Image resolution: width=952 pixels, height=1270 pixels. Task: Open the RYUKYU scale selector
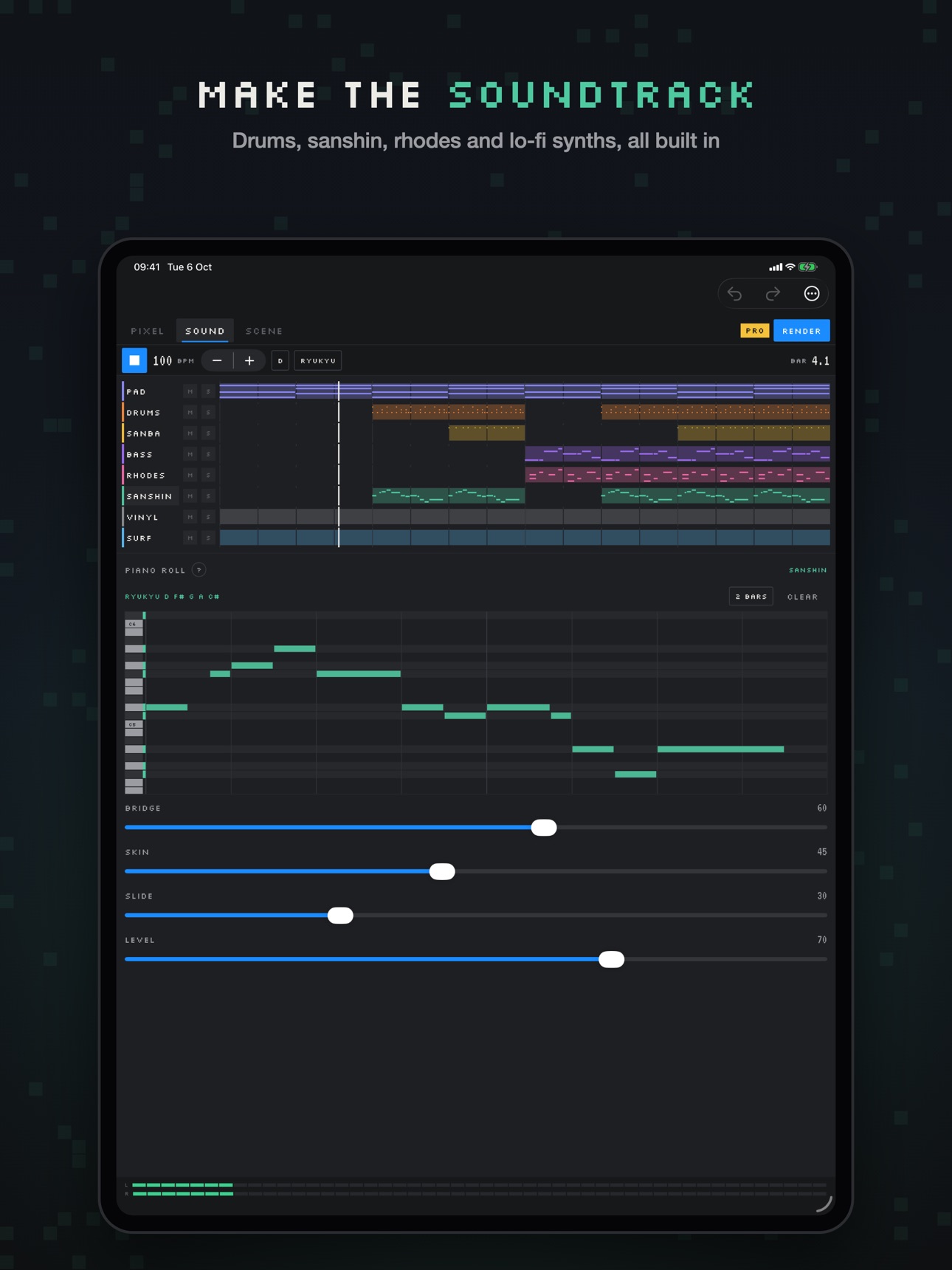(318, 360)
